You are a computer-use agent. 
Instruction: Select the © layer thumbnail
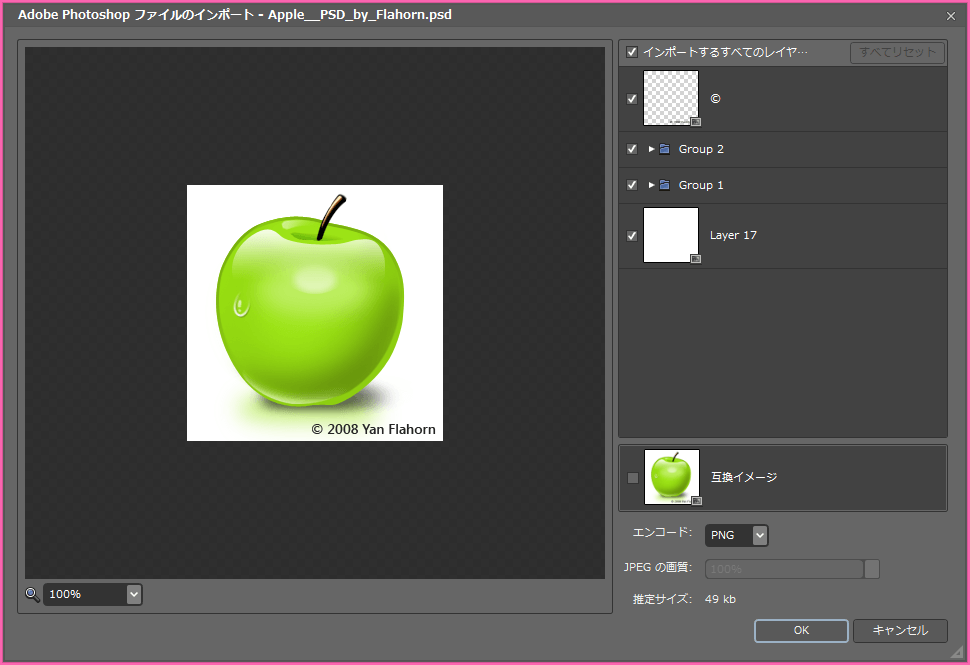point(671,98)
